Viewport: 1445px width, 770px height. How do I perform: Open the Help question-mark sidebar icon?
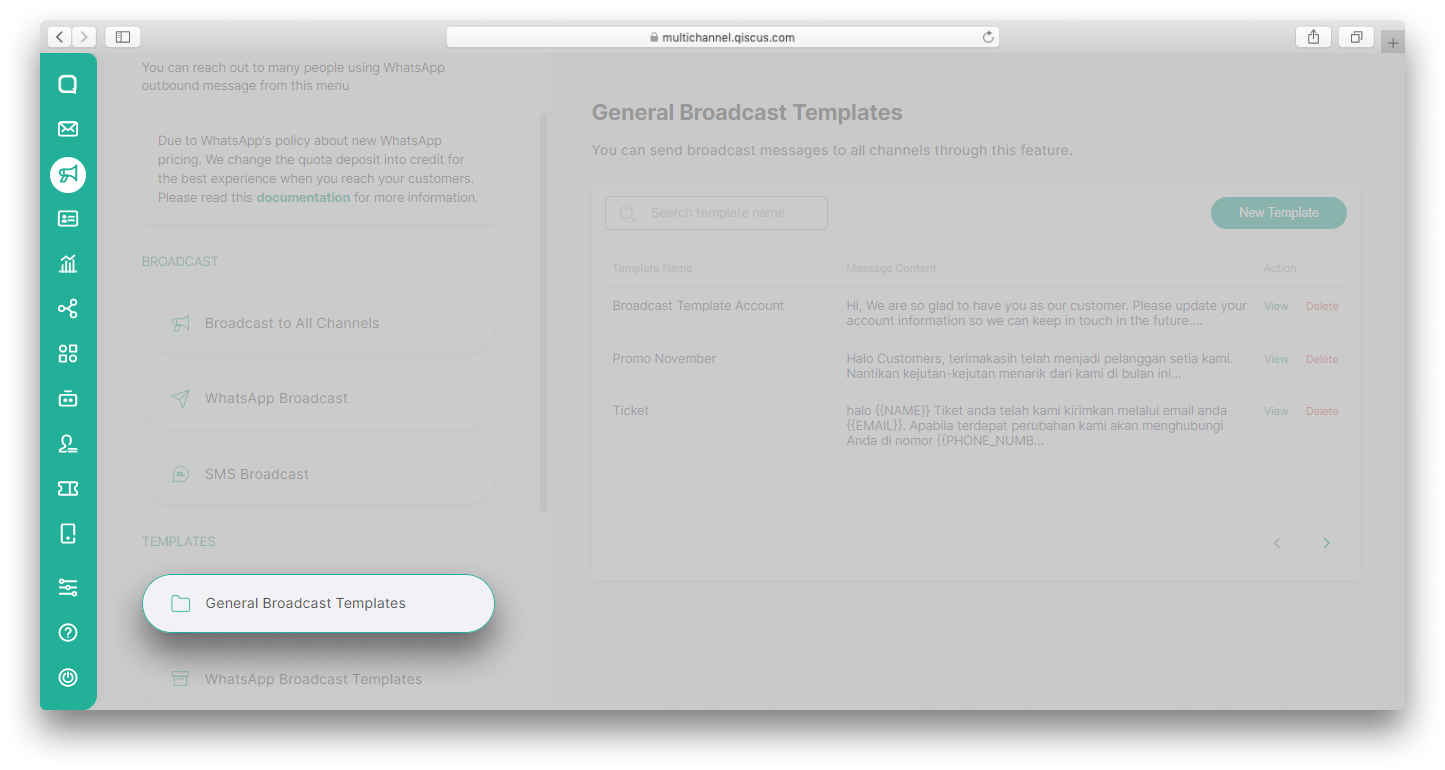click(68, 633)
